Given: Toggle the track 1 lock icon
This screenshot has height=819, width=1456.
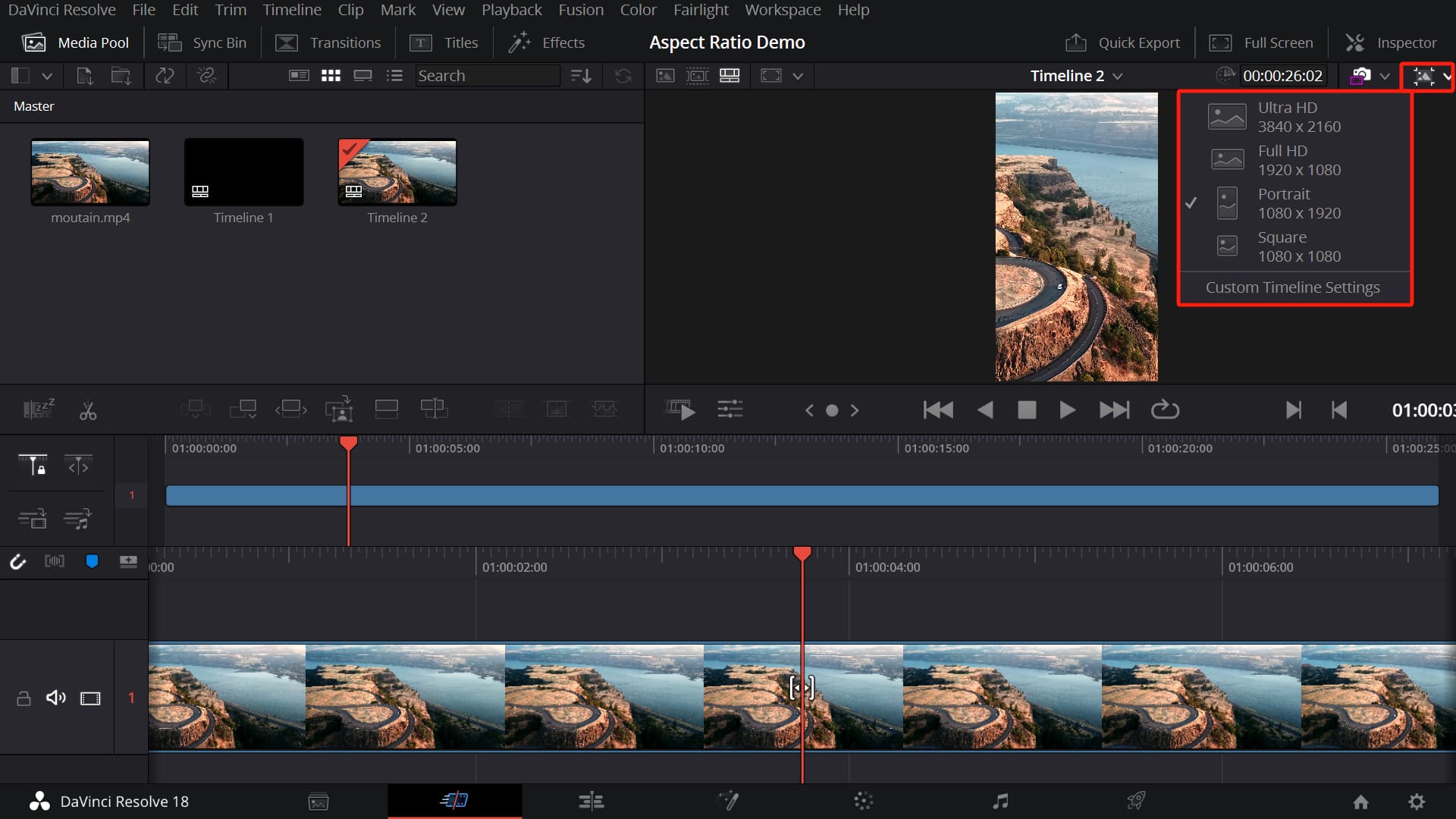Looking at the screenshot, I should [24, 698].
